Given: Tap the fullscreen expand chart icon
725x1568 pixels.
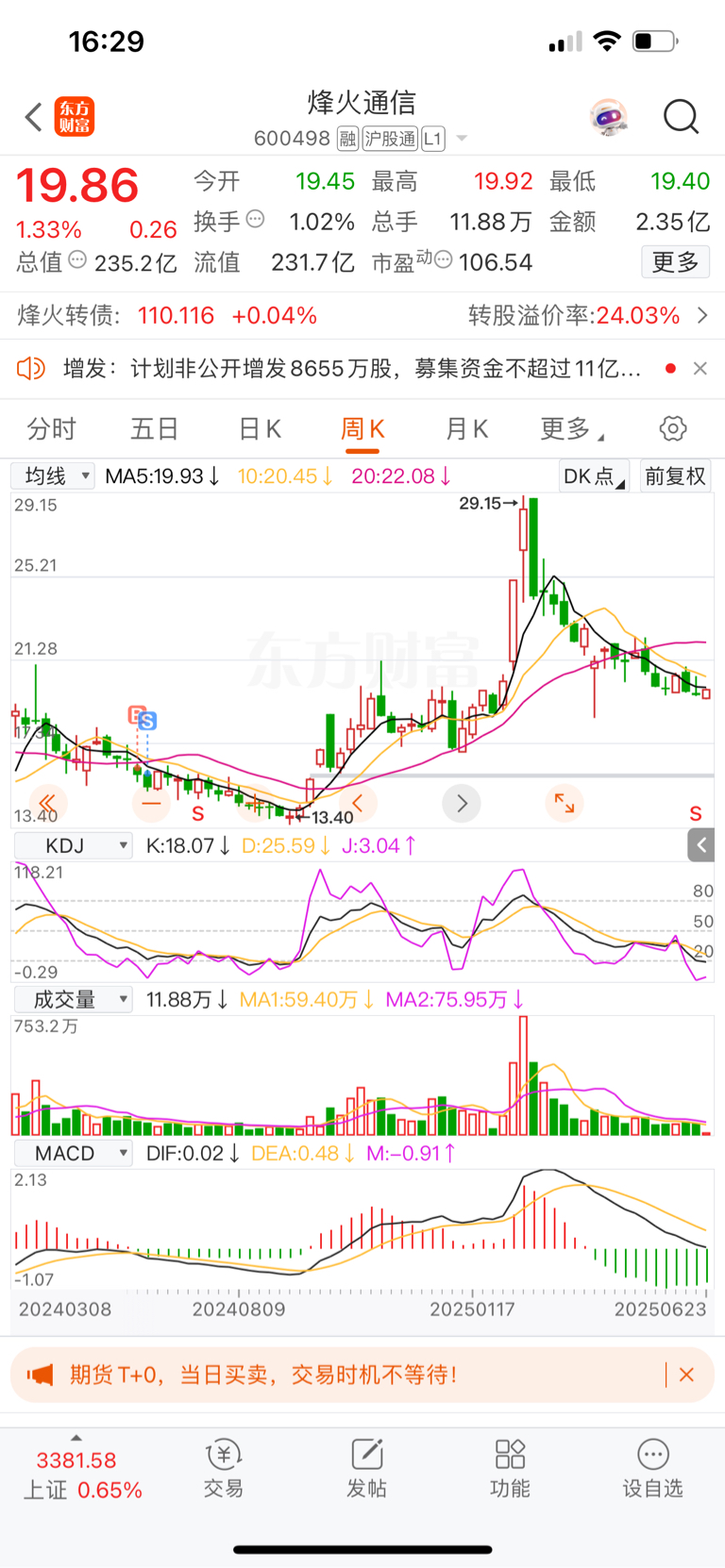Looking at the screenshot, I should 565,803.
